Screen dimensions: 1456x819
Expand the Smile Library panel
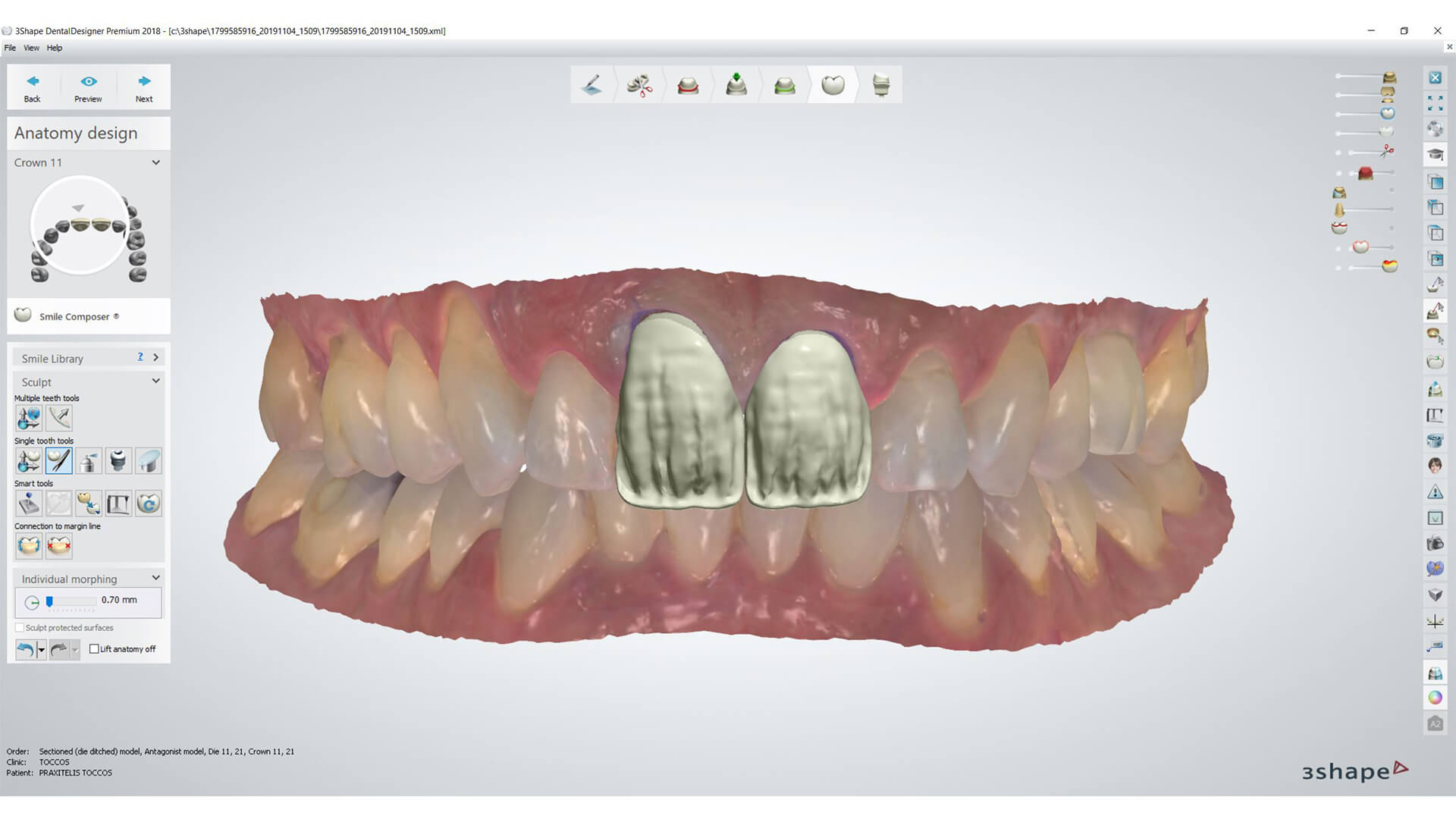pyautogui.click(x=155, y=357)
